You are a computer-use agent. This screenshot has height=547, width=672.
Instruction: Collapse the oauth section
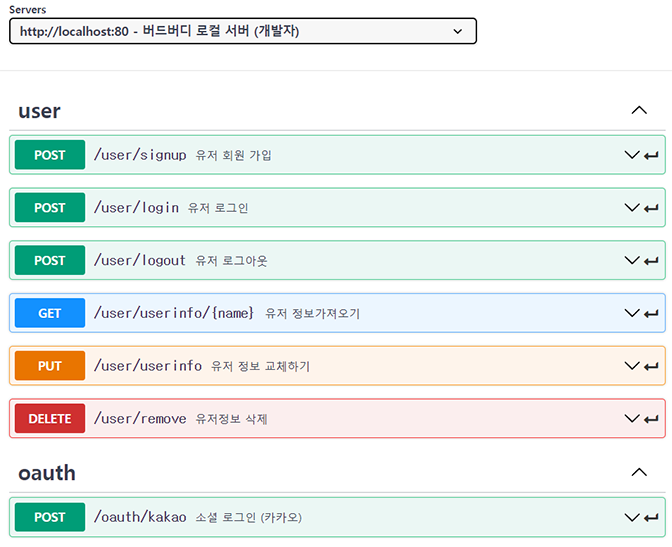point(639,472)
